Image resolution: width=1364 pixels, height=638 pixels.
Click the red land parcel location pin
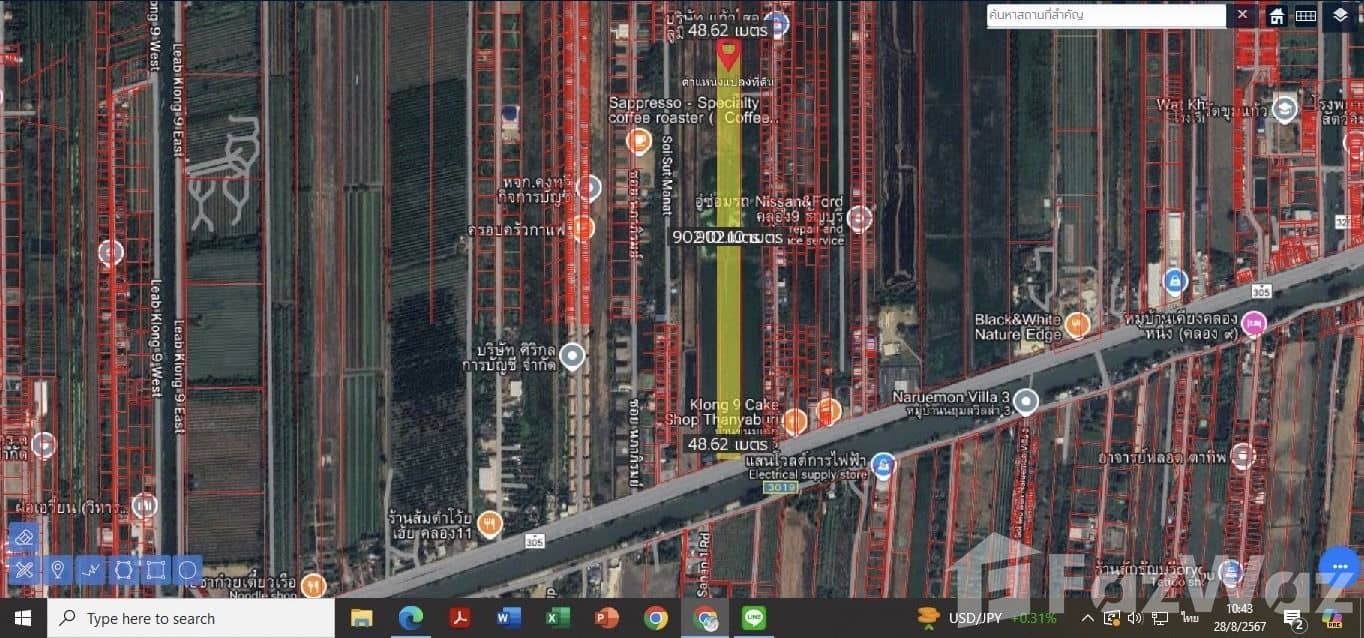(728, 53)
